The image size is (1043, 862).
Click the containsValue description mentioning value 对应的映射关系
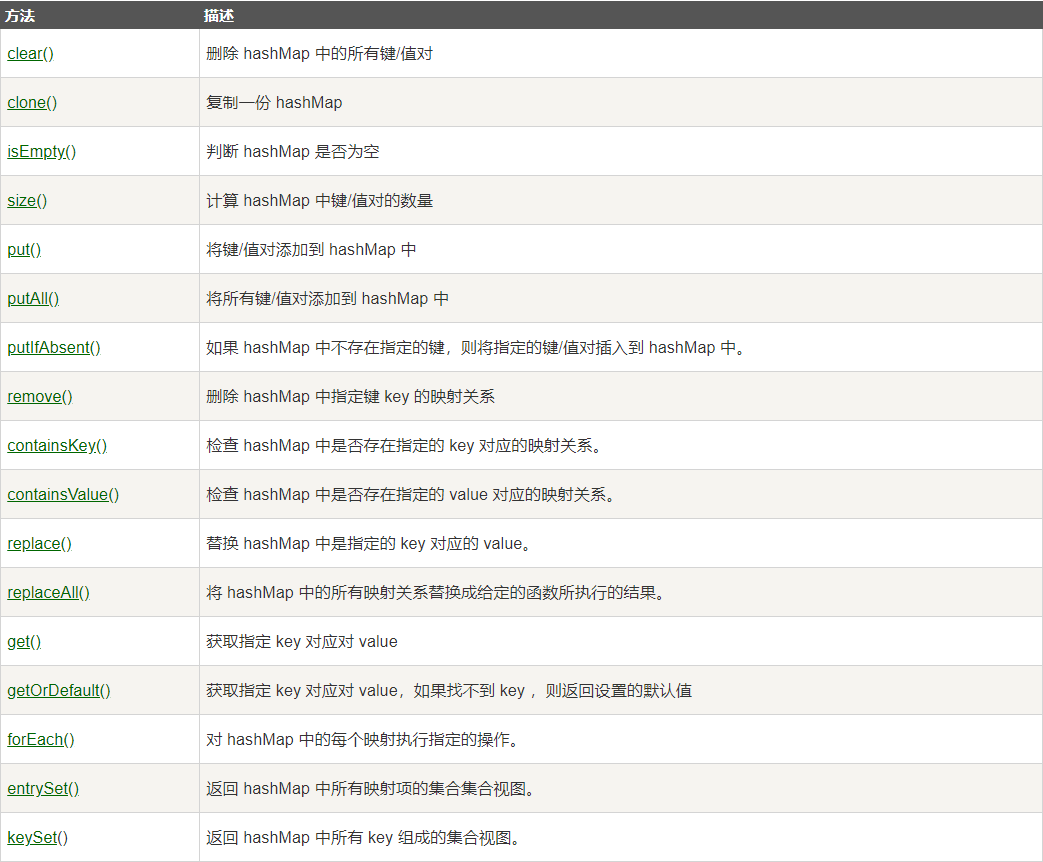pyautogui.click(x=410, y=494)
